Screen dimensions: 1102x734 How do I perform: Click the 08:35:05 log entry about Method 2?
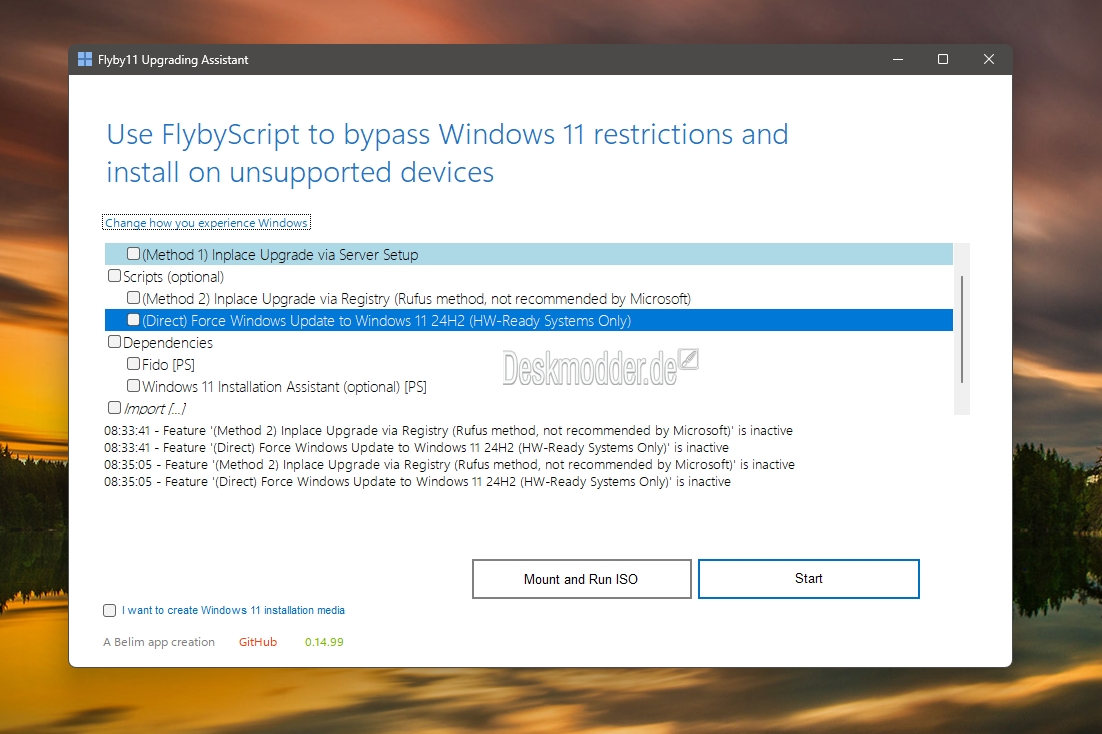pyautogui.click(x=450, y=465)
